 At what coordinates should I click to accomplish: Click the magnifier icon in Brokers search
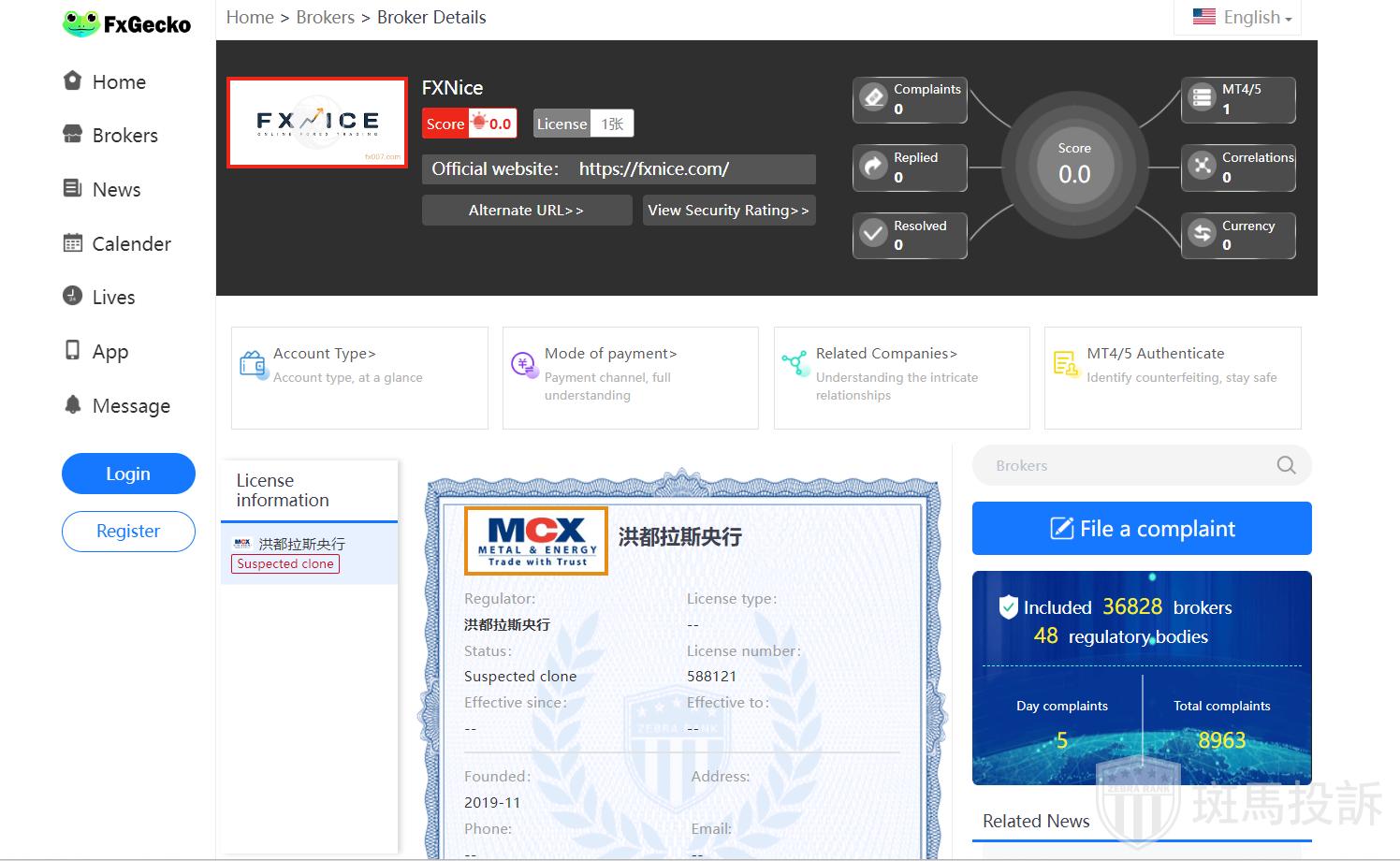point(1286,465)
